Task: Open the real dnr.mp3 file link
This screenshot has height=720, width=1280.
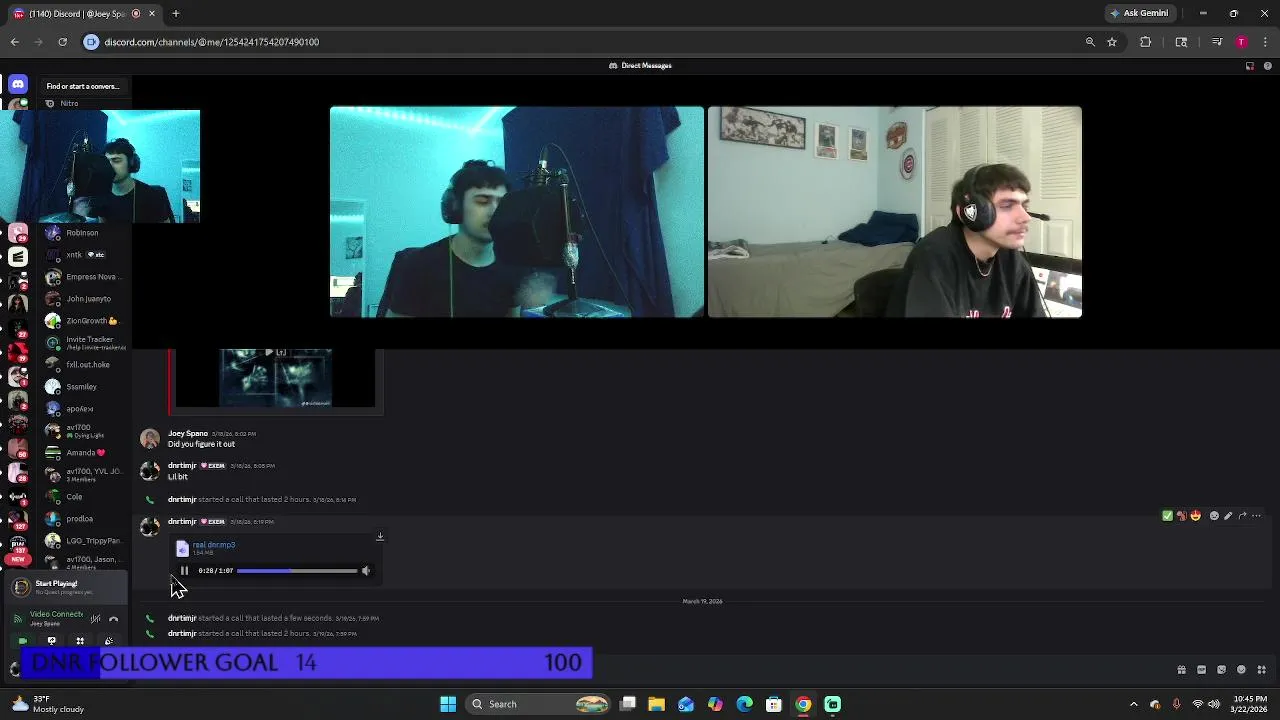Action: click(214, 545)
